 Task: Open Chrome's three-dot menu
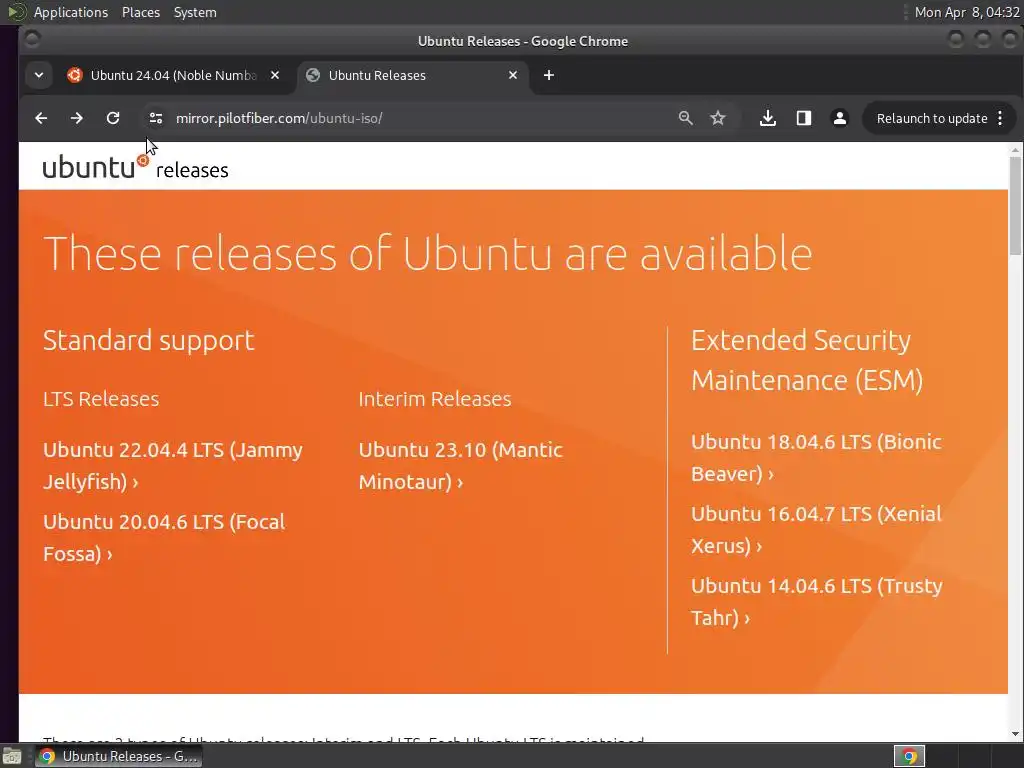(x=1000, y=118)
